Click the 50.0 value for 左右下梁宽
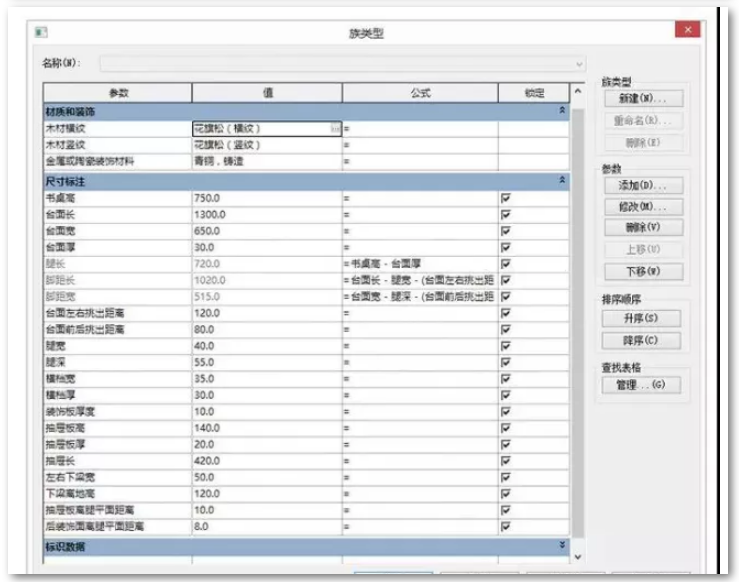 (x=204, y=477)
